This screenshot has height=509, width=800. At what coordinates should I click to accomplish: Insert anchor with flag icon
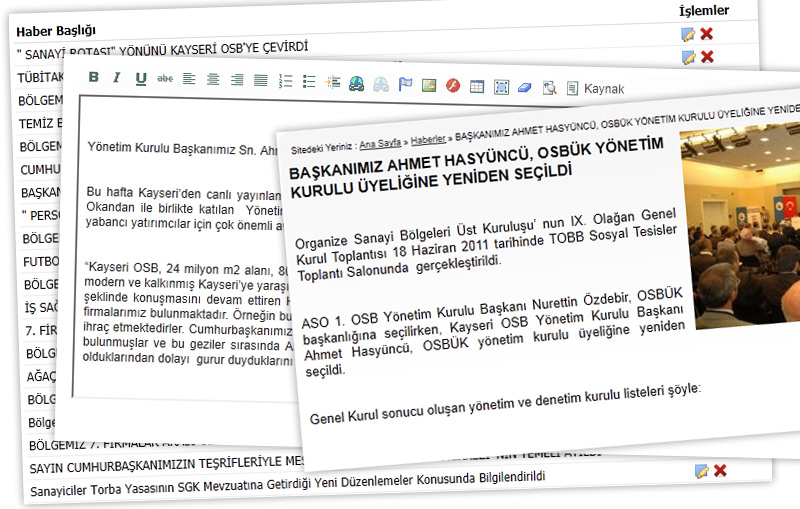pyautogui.click(x=405, y=84)
